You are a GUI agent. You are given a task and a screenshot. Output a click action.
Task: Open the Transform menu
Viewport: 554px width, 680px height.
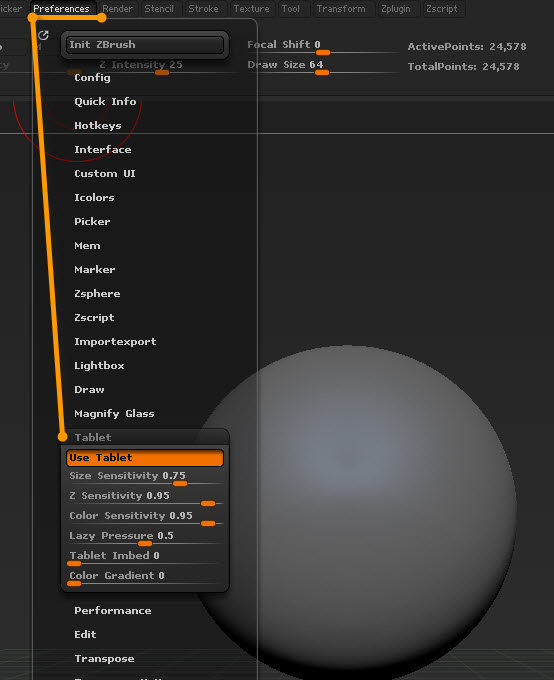coord(341,9)
